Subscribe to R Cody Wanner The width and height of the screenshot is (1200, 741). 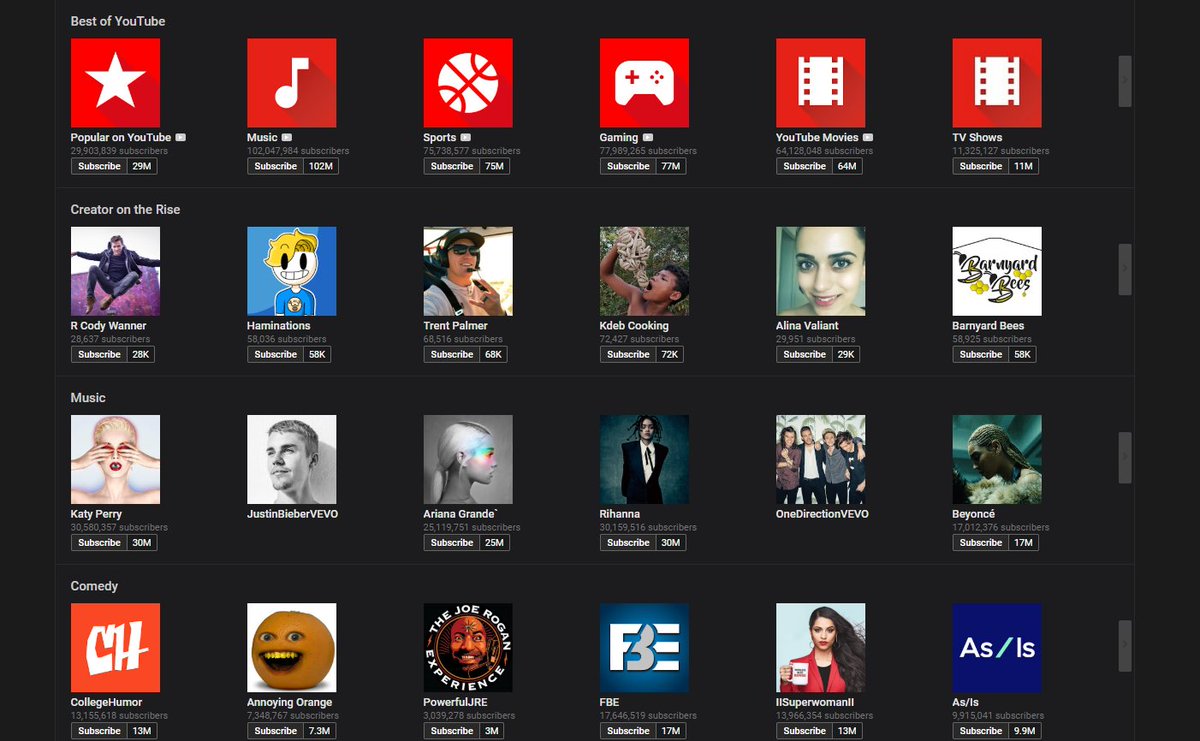[99, 354]
